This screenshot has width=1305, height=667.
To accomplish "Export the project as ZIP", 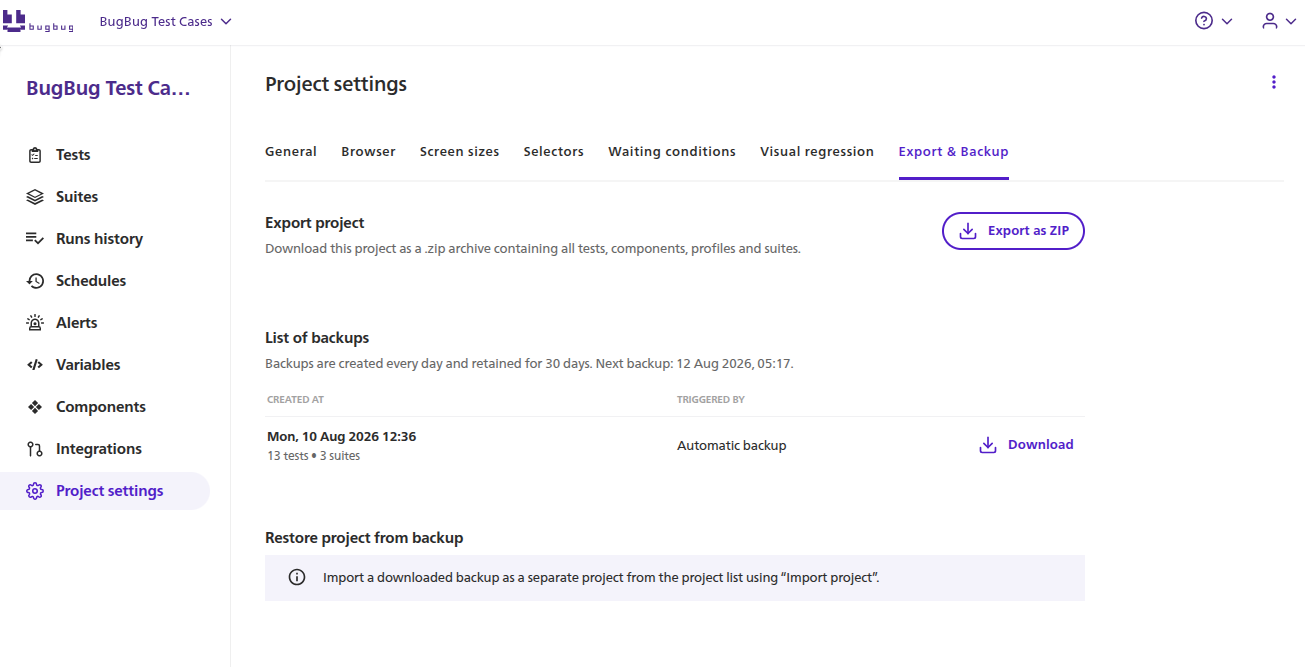I will pyautogui.click(x=1013, y=231).
